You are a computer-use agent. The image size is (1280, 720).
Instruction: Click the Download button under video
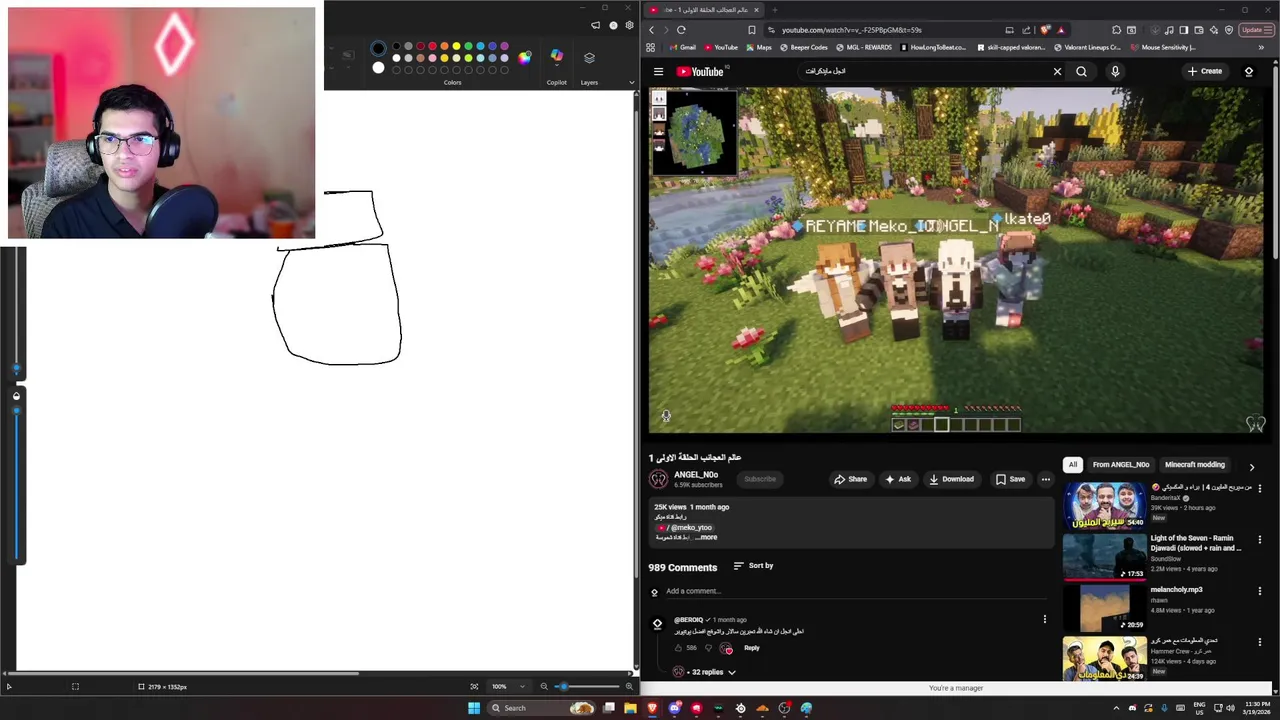click(951, 479)
